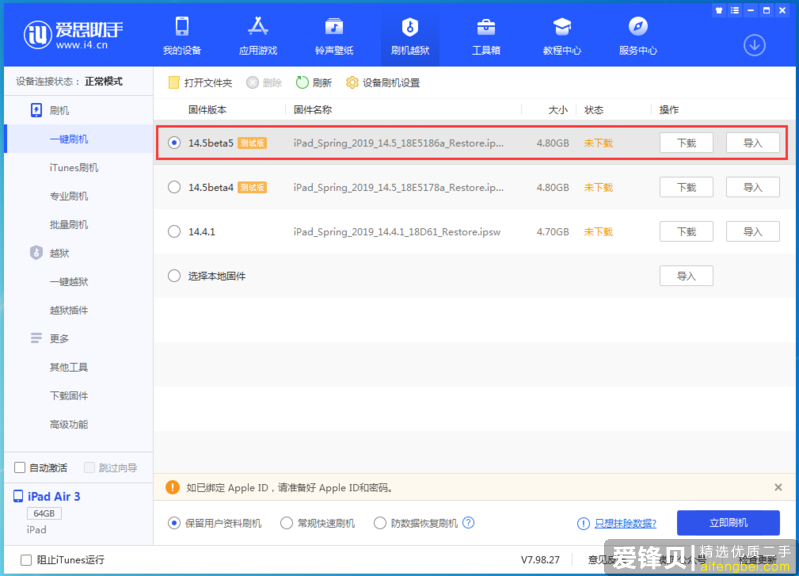Click 立即刷机 flash now button
This screenshot has height=576, width=799.
[728, 522]
